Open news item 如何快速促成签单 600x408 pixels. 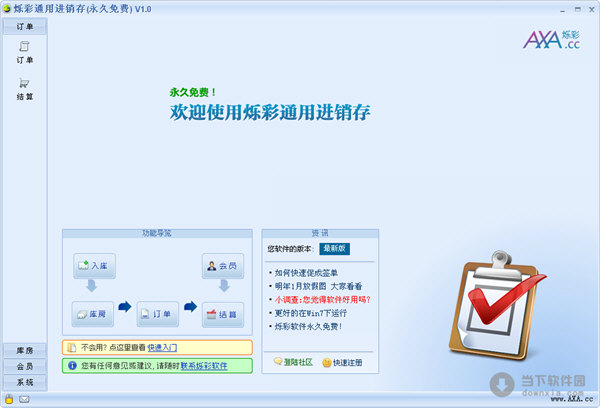click(x=306, y=273)
